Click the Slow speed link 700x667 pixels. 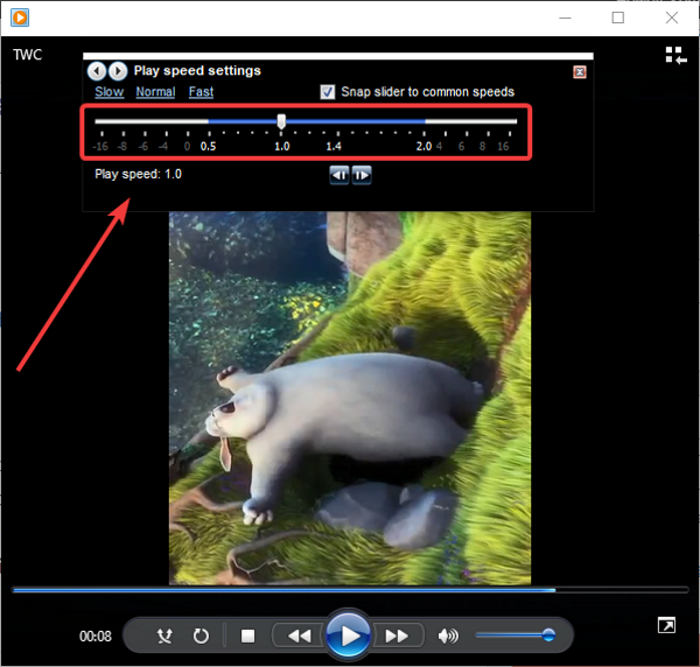click(109, 92)
